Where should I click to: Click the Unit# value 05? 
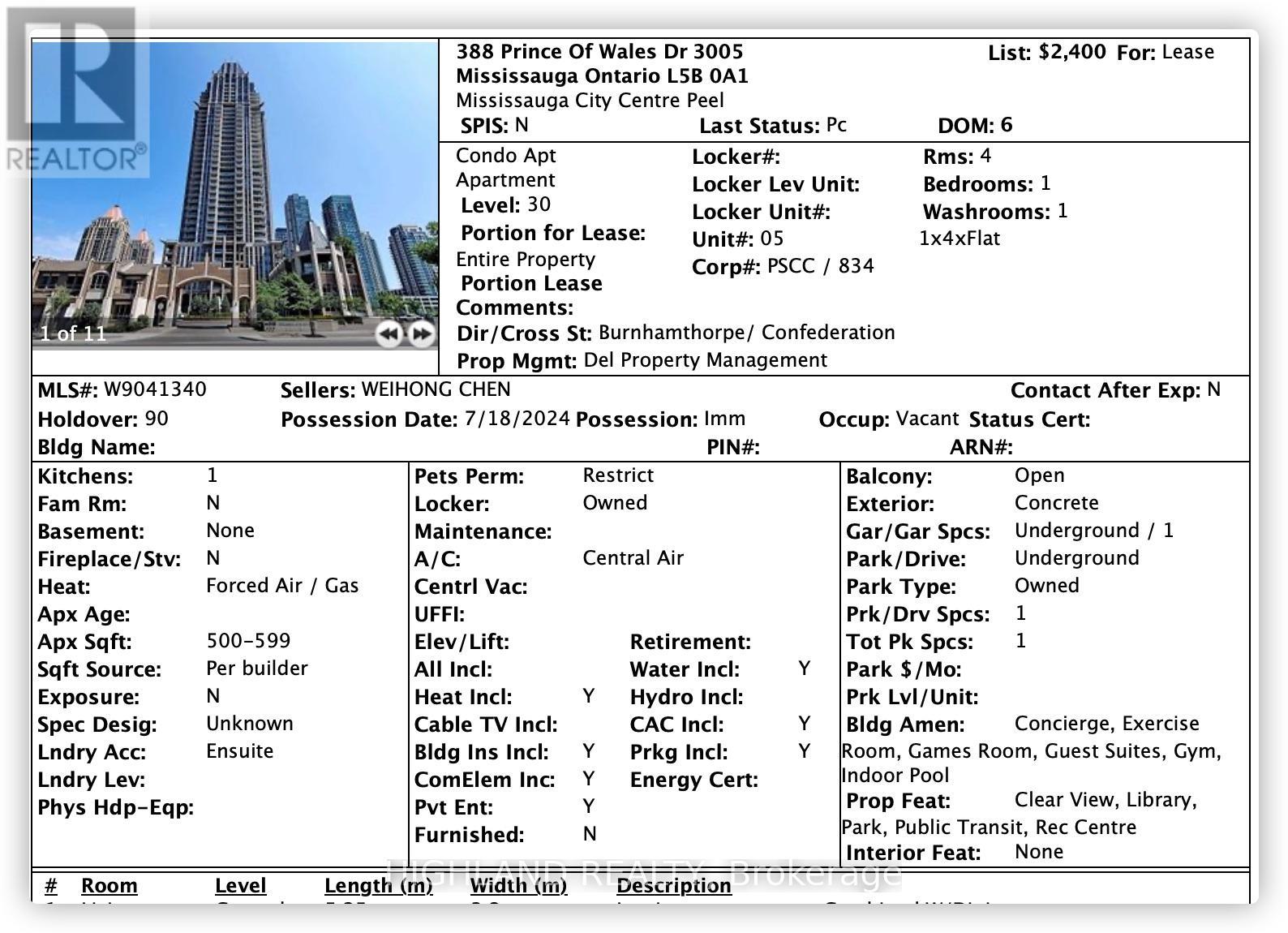coord(772,239)
